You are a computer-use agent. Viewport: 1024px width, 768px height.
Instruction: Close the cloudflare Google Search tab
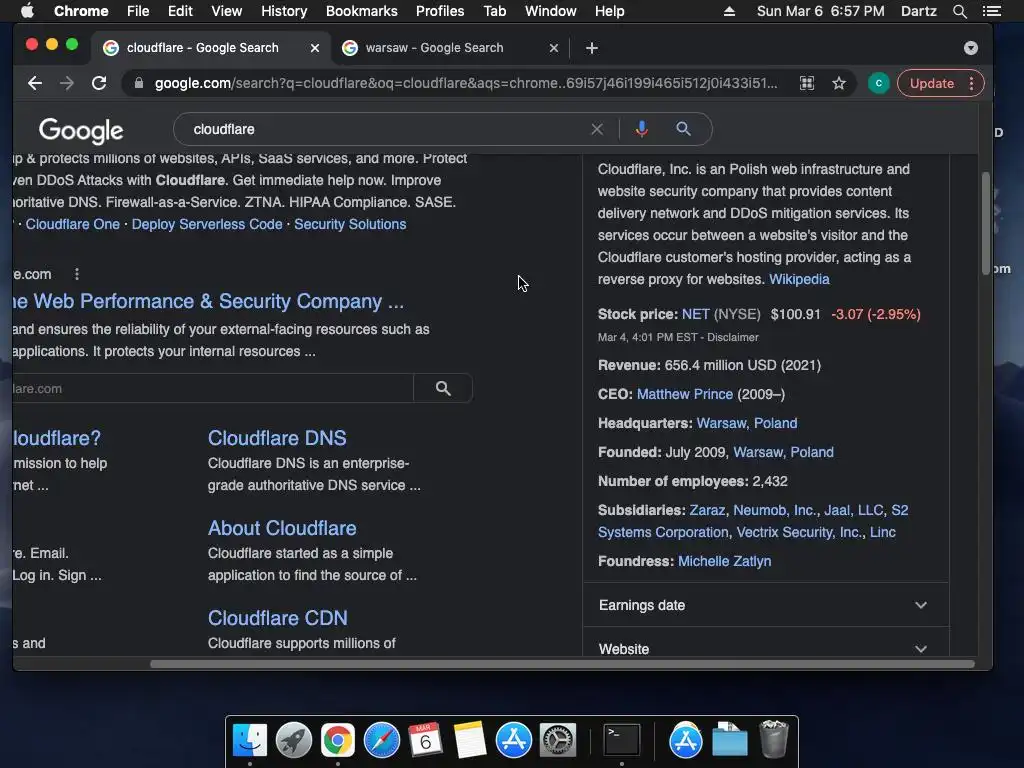pyautogui.click(x=315, y=48)
